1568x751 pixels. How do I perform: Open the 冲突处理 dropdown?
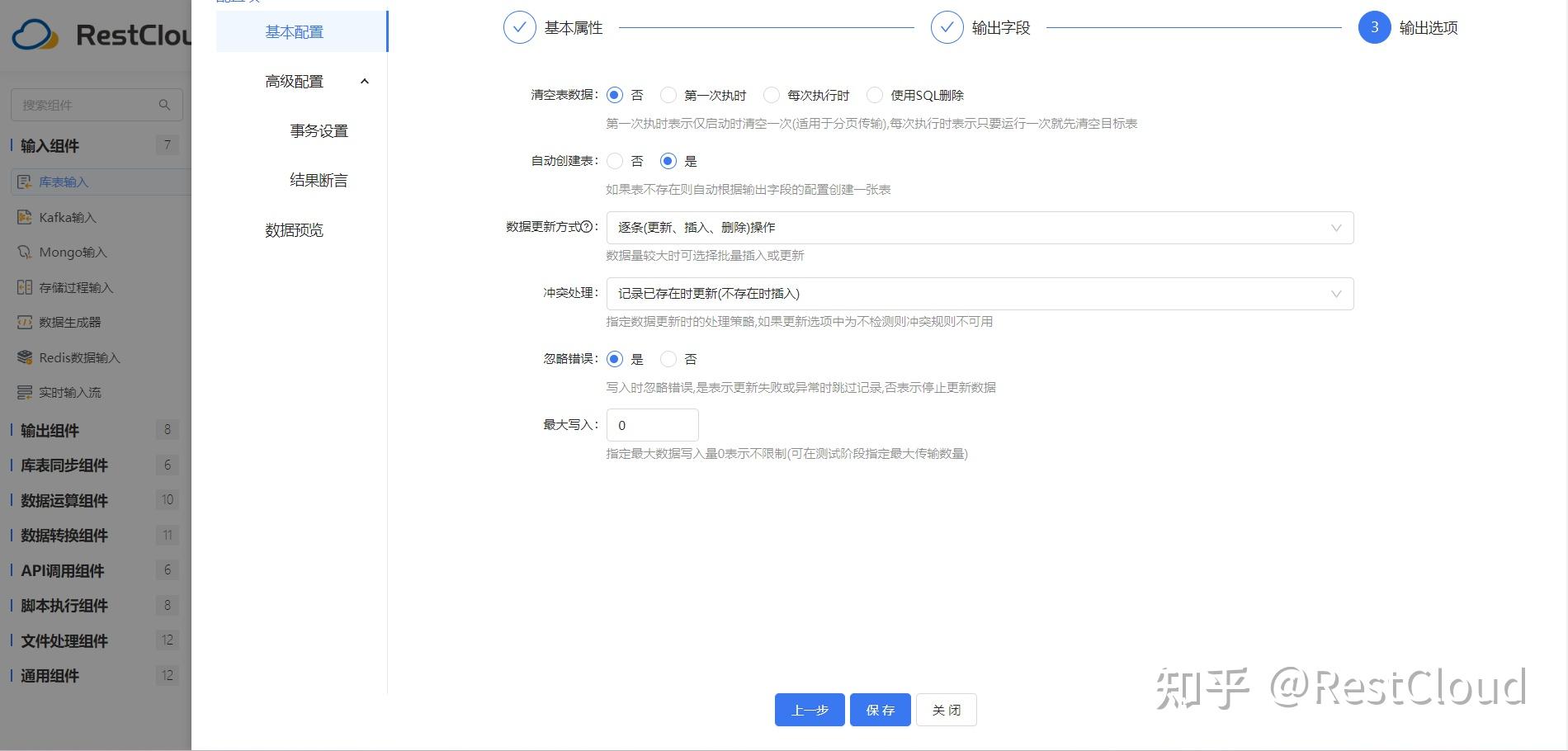tap(980, 294)
